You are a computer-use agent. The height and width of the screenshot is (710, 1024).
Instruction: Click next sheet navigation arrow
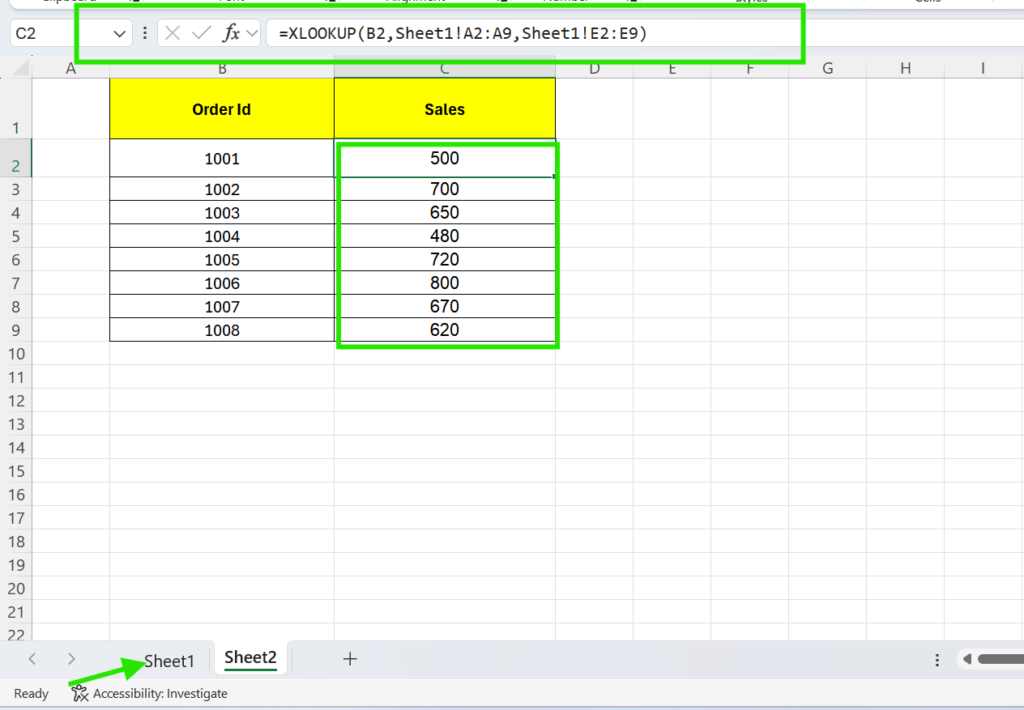click(x=71, y=659)
